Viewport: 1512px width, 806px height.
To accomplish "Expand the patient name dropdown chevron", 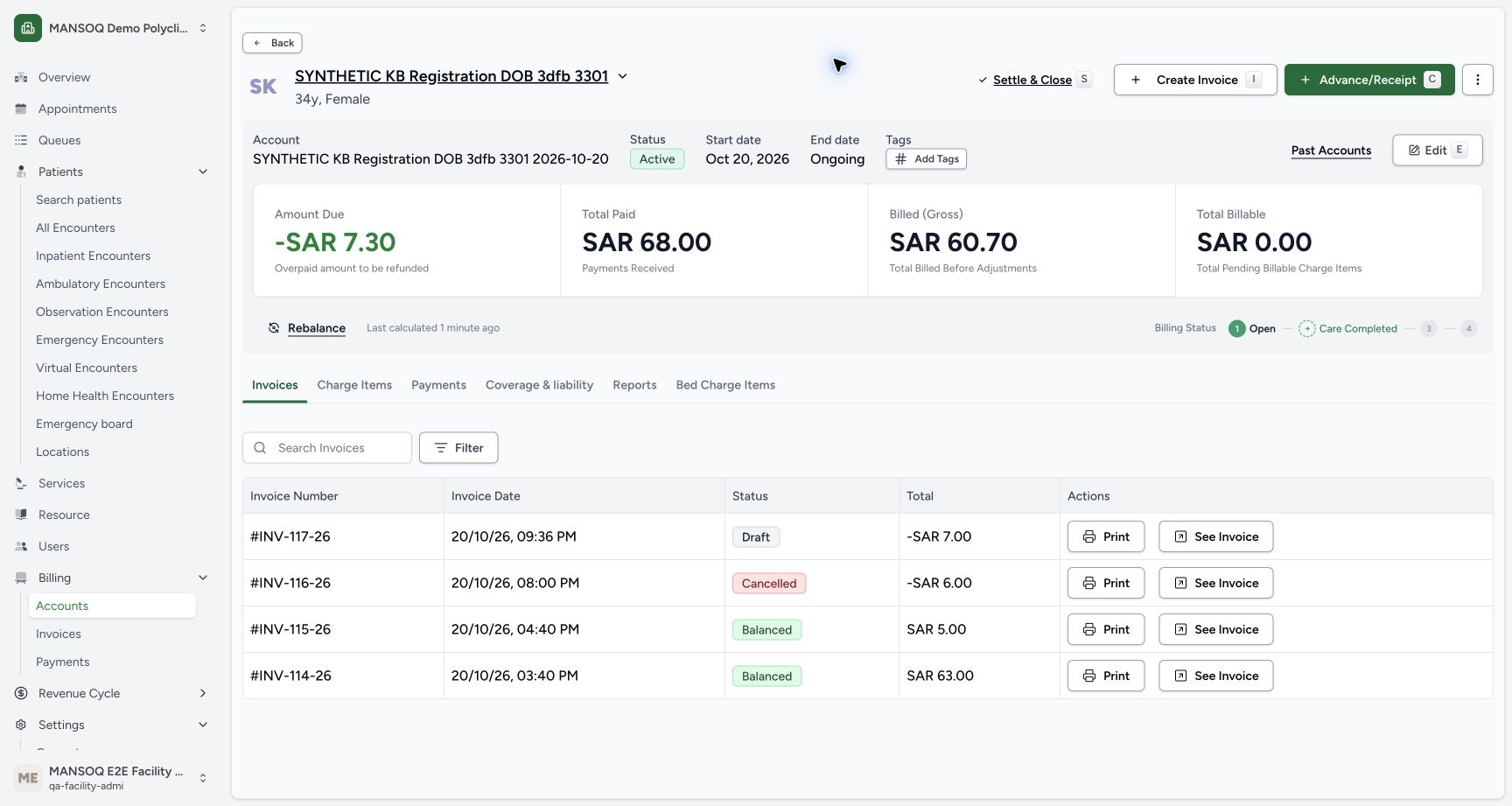I will 623,76.
